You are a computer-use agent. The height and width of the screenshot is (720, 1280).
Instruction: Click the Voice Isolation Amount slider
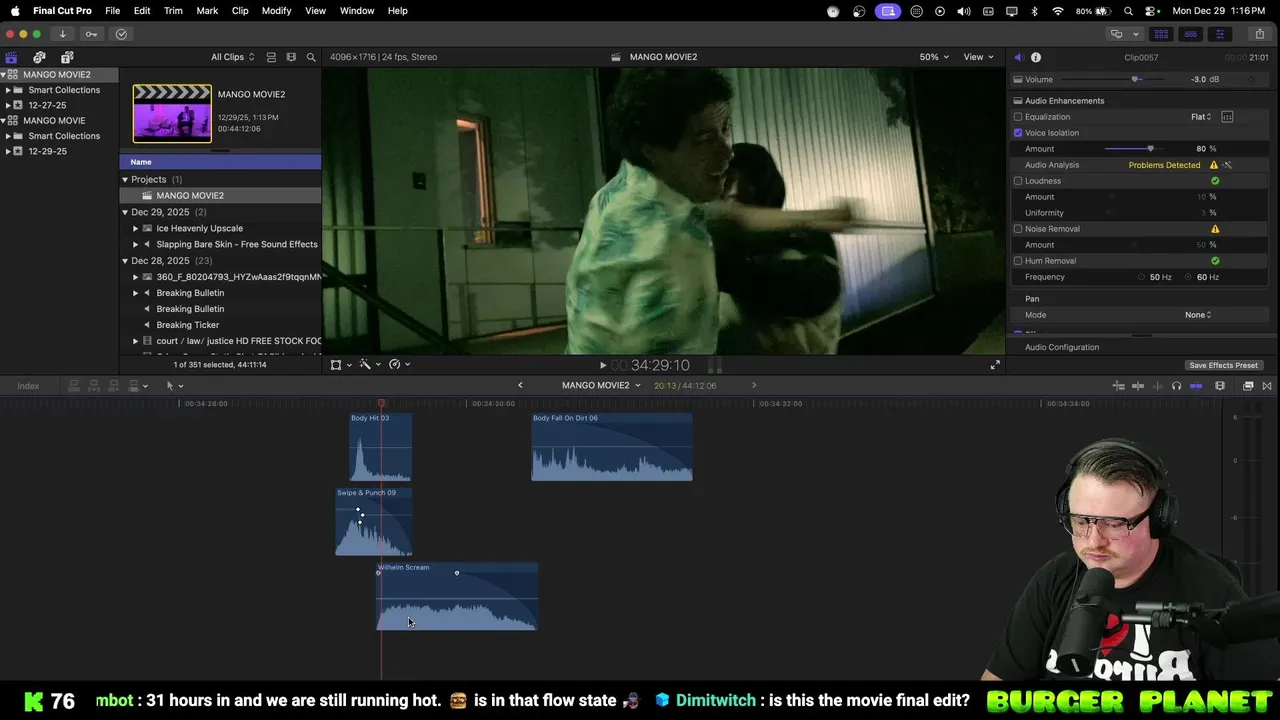(x=1132, y=149)
